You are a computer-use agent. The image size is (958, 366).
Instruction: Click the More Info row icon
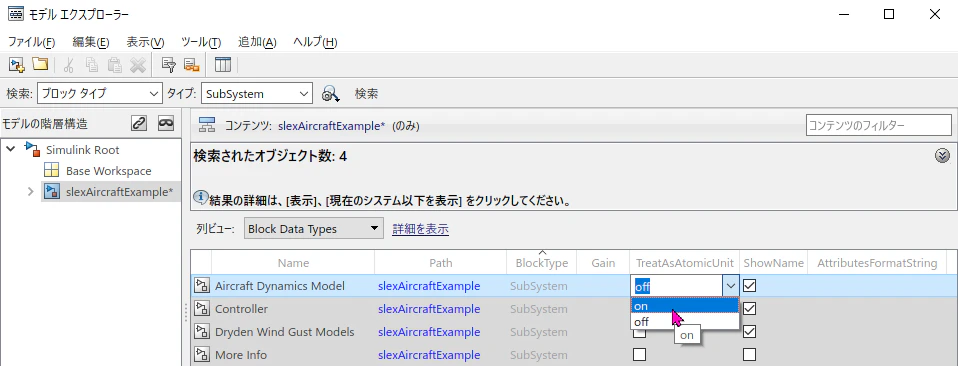click(x=202, y=355)
